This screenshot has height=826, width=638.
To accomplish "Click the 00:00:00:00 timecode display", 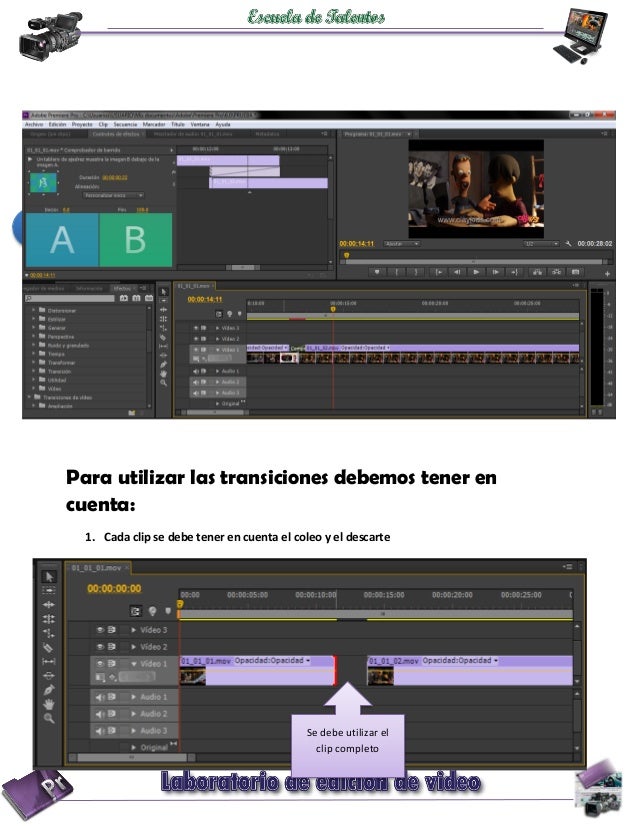I will (x=114, y=588).
